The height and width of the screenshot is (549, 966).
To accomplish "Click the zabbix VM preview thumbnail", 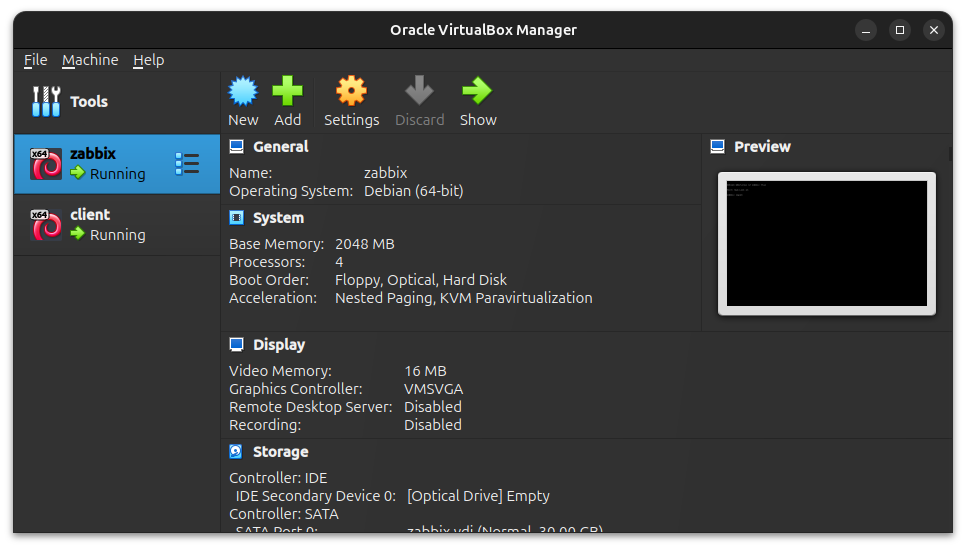I will click(x=826, y=243).
